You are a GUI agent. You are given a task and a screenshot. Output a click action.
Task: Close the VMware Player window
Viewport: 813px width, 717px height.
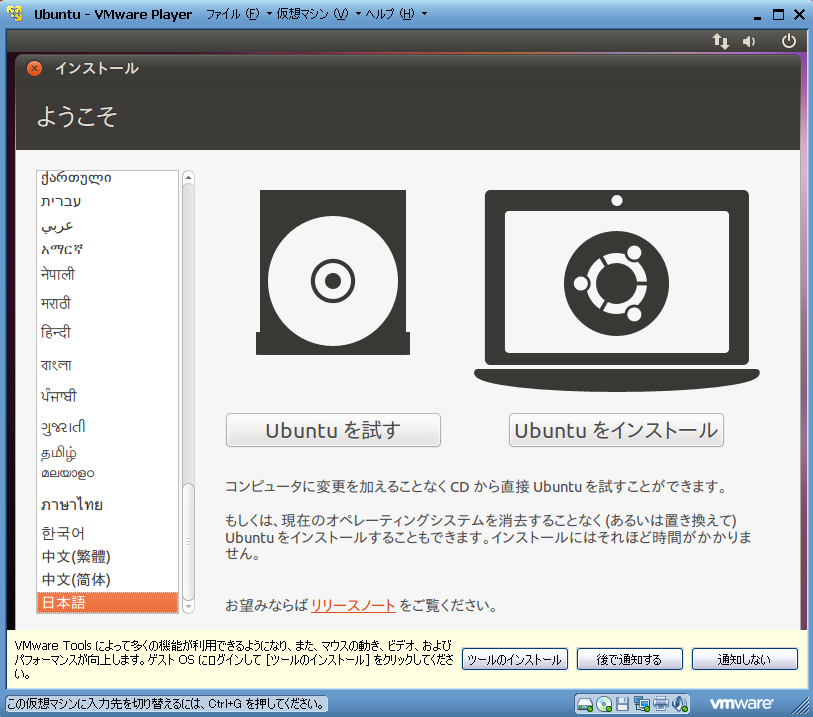point(800,15)
